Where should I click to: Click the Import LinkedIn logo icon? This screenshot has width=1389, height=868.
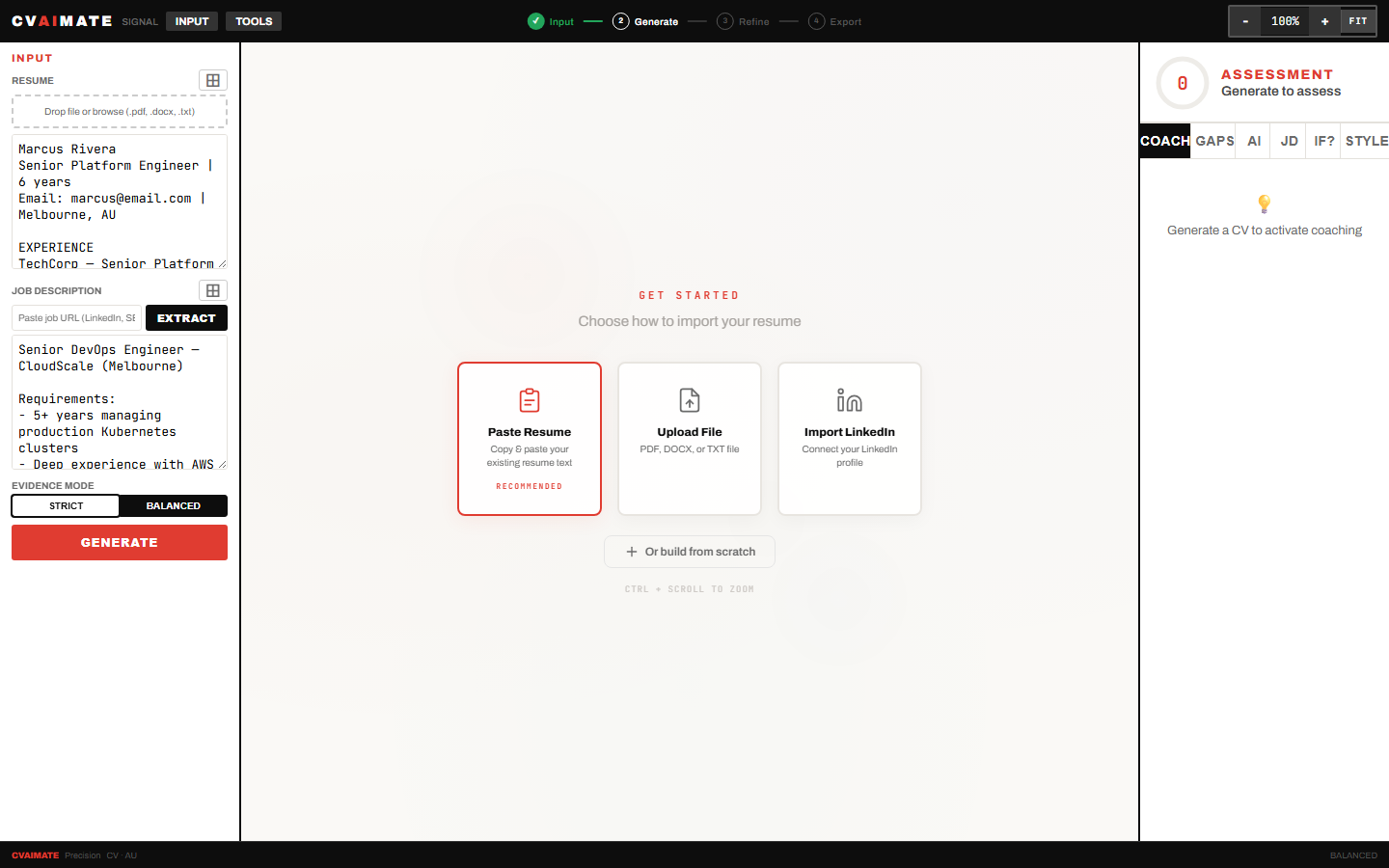tap(850, 400)
